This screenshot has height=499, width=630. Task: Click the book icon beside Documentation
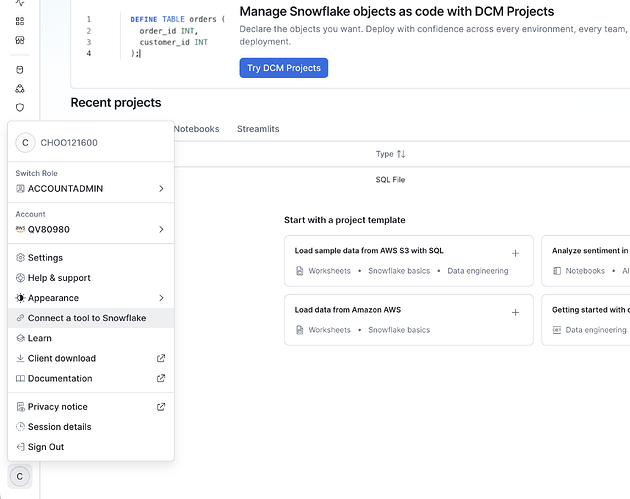click(20, 378)
